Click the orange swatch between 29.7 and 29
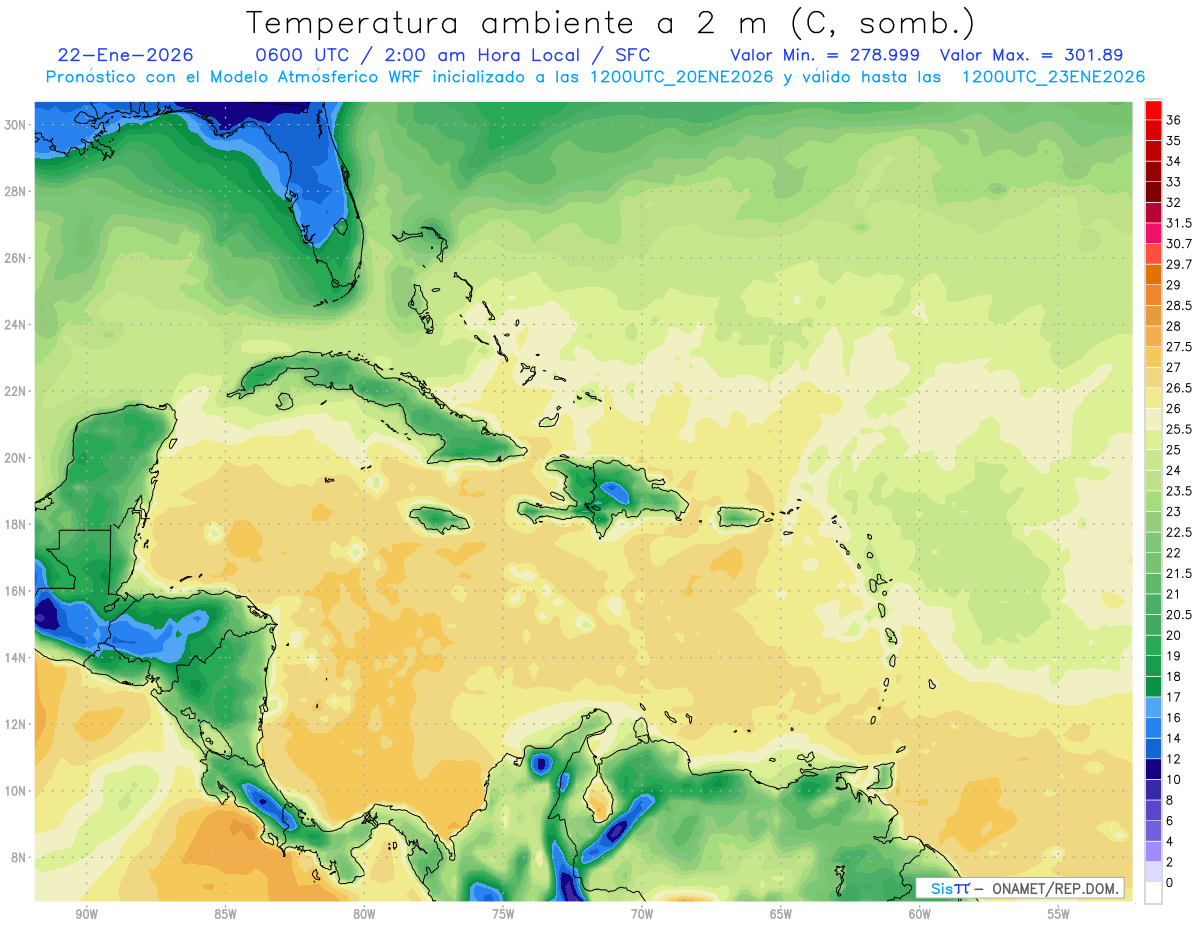This screenshot has width=1200, height=927. point(1153,274)
